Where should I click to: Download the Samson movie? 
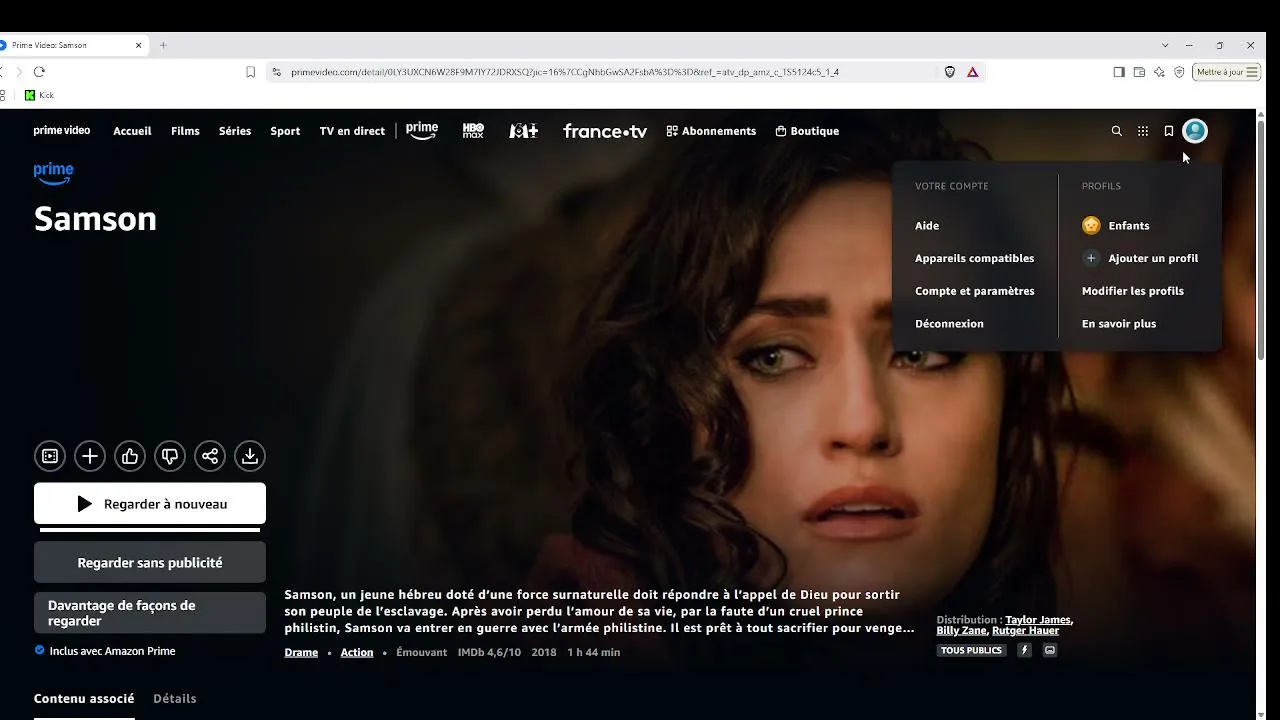coord(250,456)
